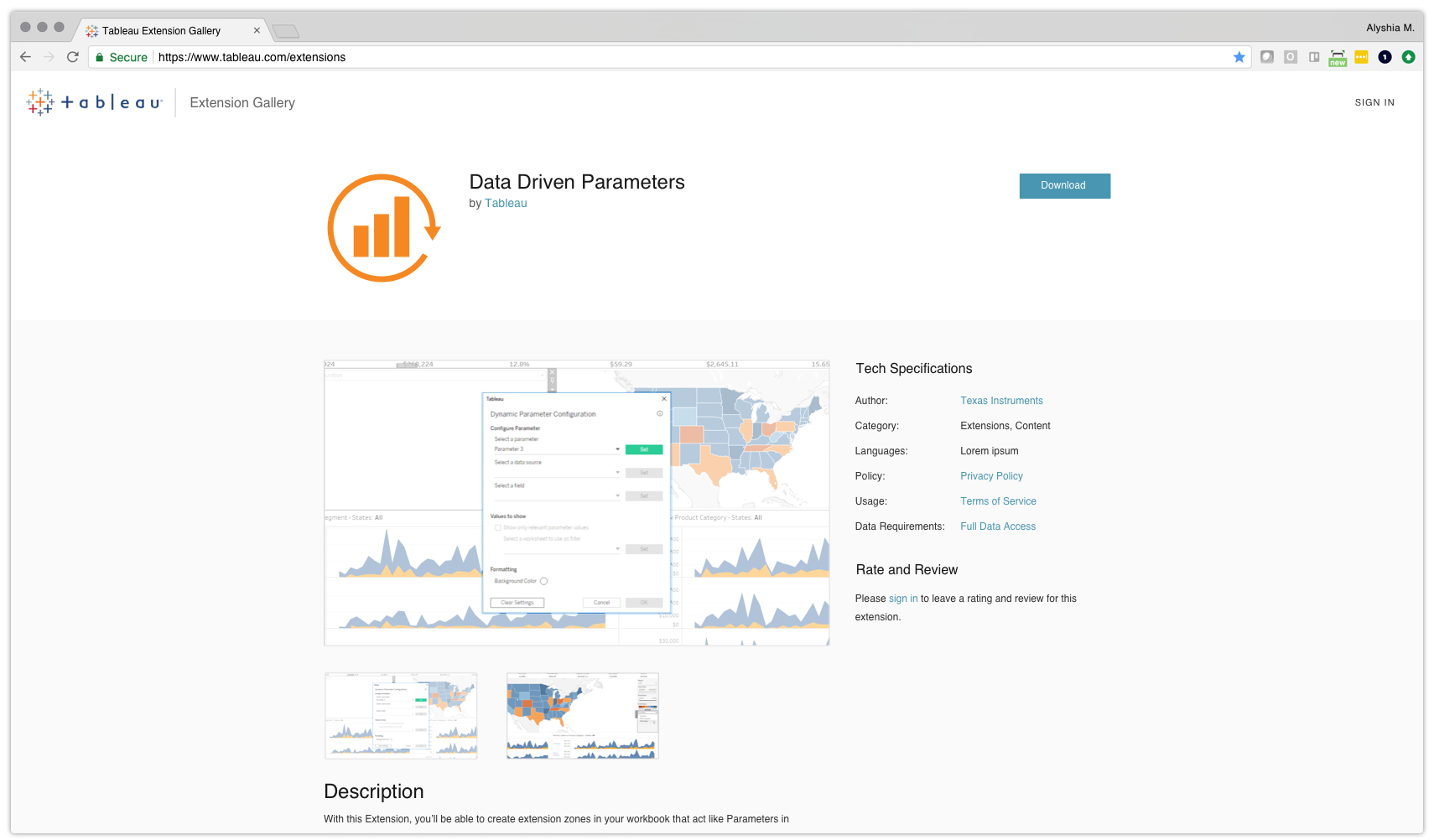Click the large extension preview screenshot
The width and height of the screenshot is (1434, 840).
click(x=577, y=503)
